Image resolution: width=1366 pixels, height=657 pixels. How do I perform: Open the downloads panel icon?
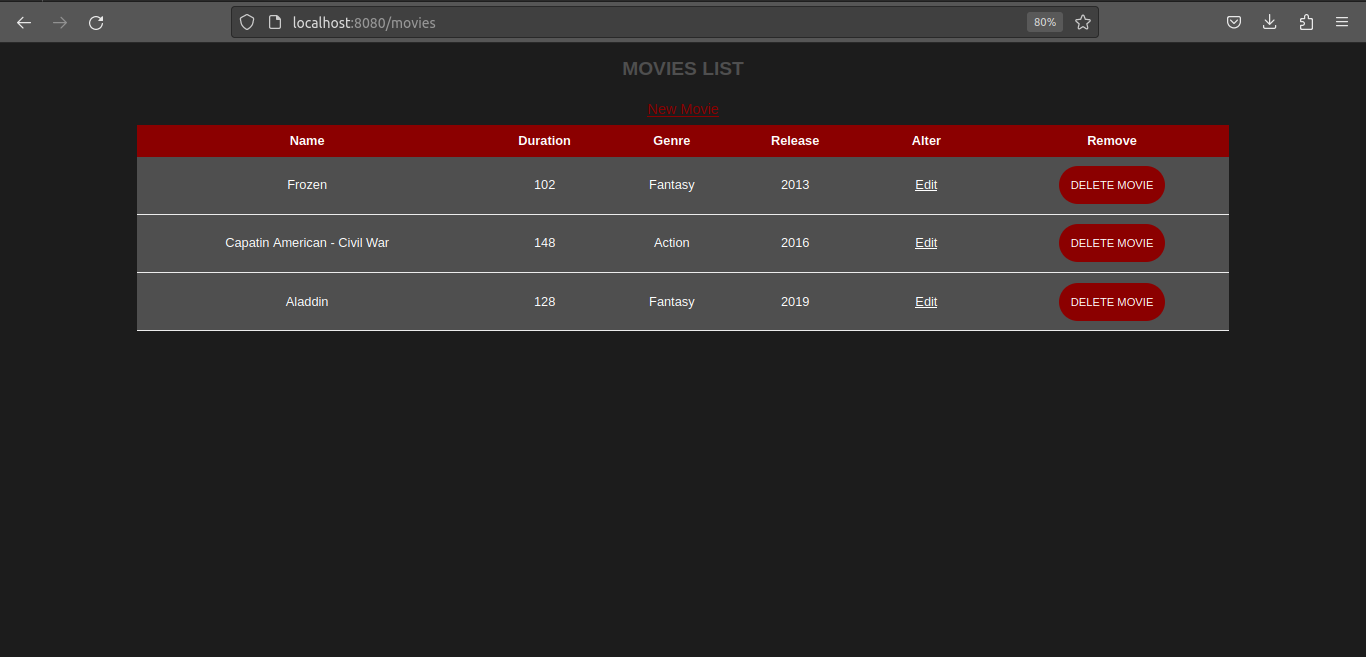click(1270, 22)
